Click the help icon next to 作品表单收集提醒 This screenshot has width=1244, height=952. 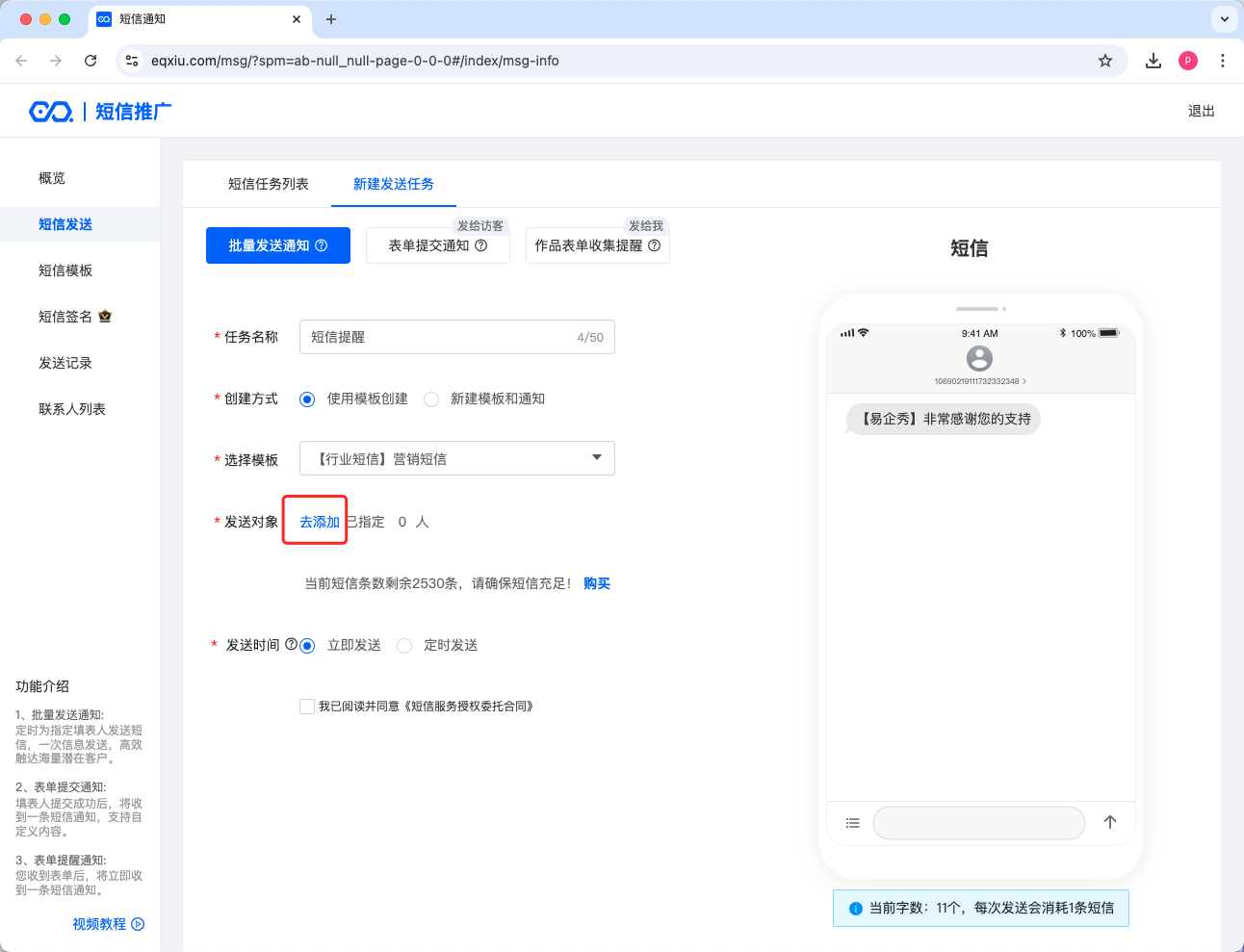pos(655,245)
